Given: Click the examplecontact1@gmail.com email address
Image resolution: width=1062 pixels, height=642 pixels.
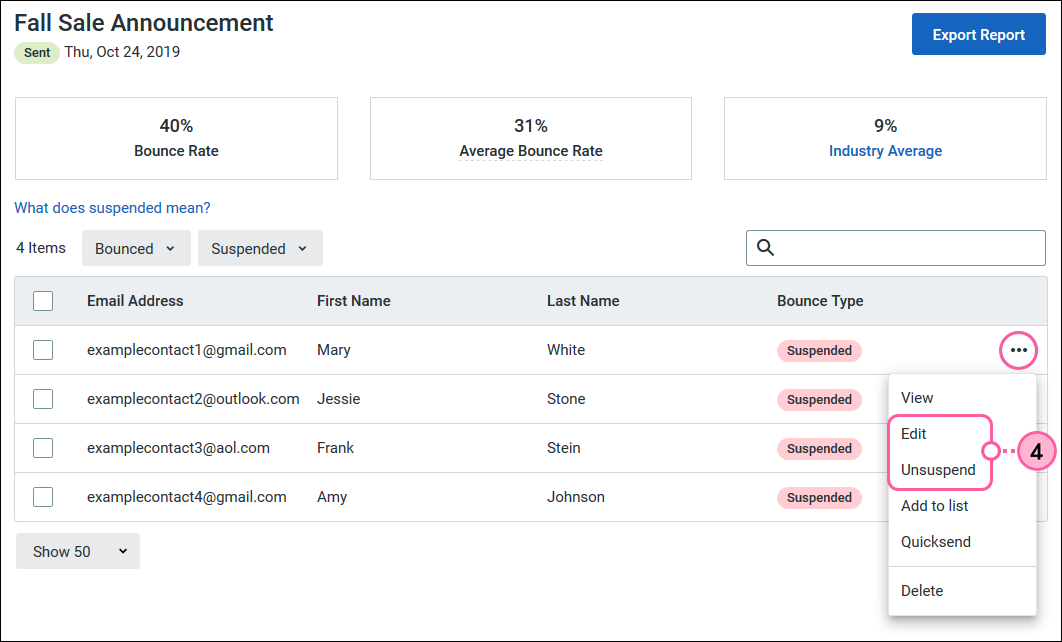Looking at the screenshot, I should click(x=186, y=350).
